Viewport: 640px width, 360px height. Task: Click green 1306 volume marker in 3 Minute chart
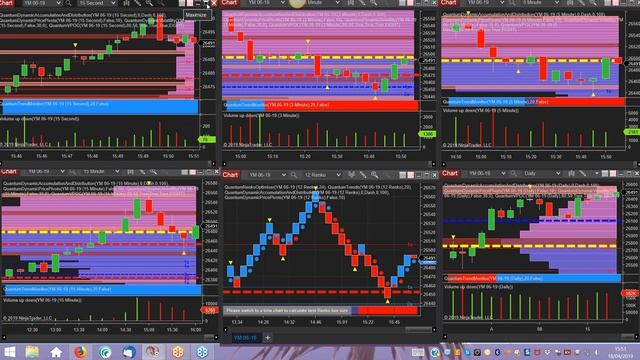(x=427, y=134)
